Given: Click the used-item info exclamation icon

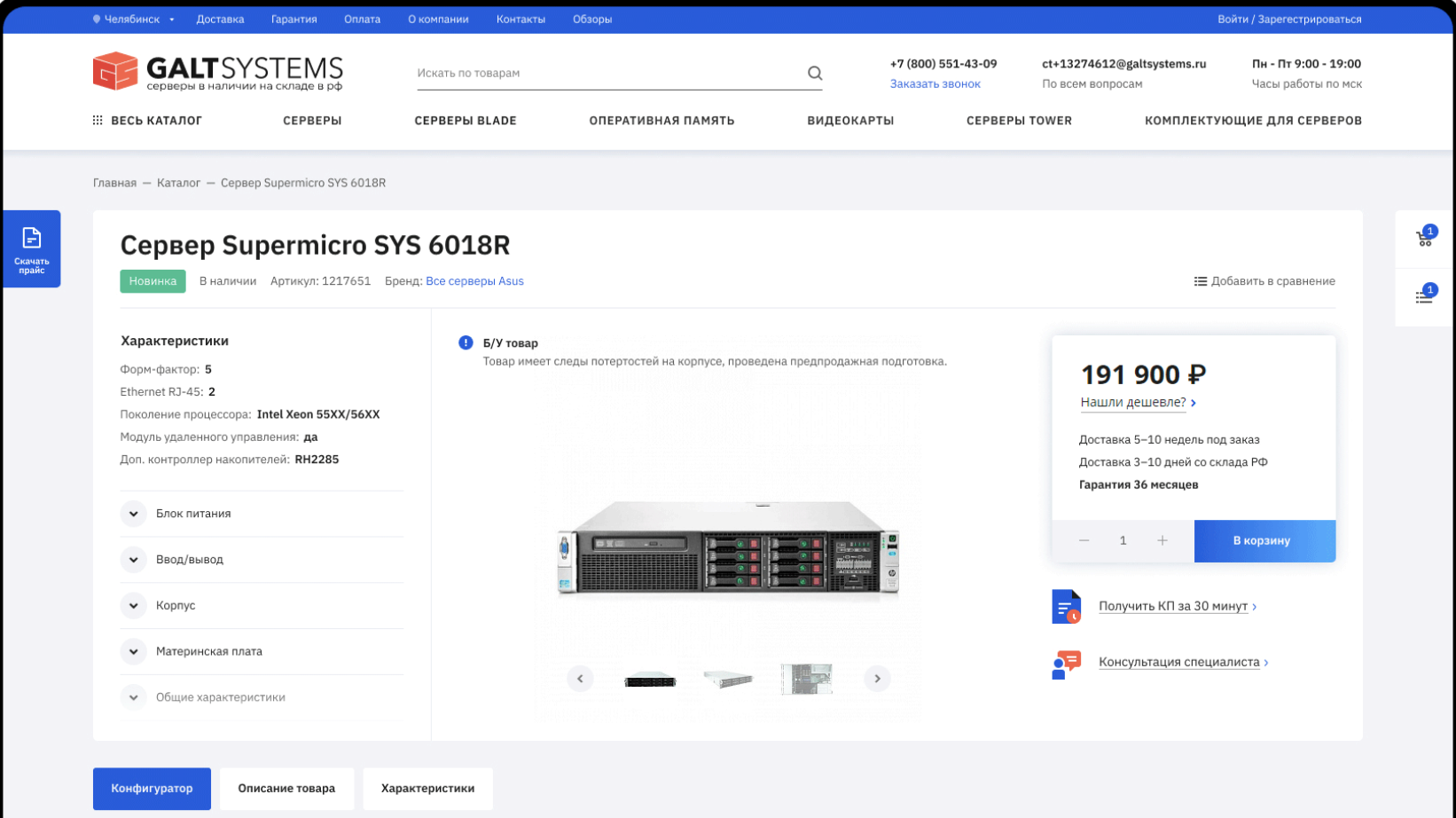Looking at the screenshot, I should coord(466,342).
